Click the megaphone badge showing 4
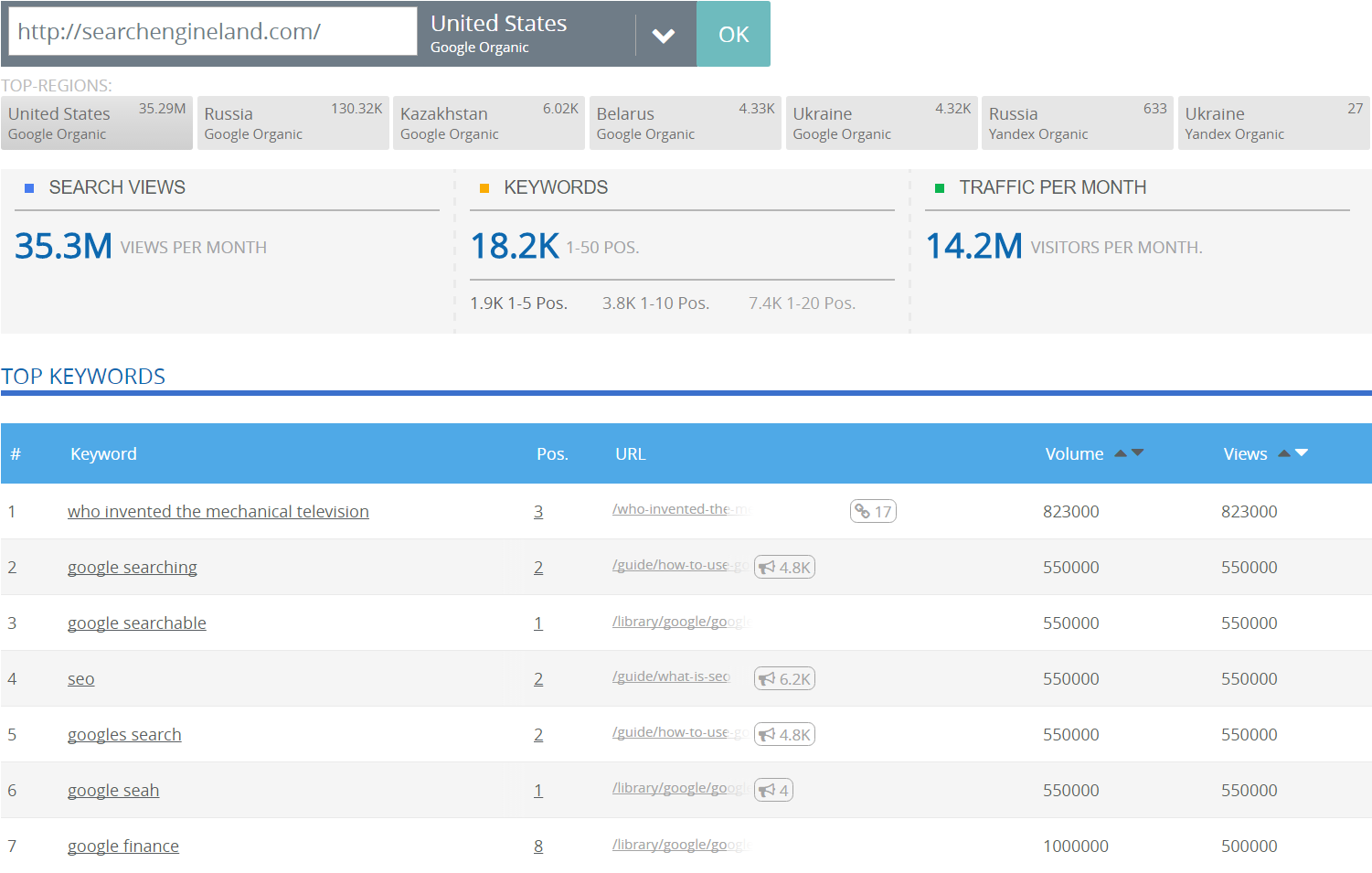This screenshot has height=873, width=1372. [x=773, y=790]
